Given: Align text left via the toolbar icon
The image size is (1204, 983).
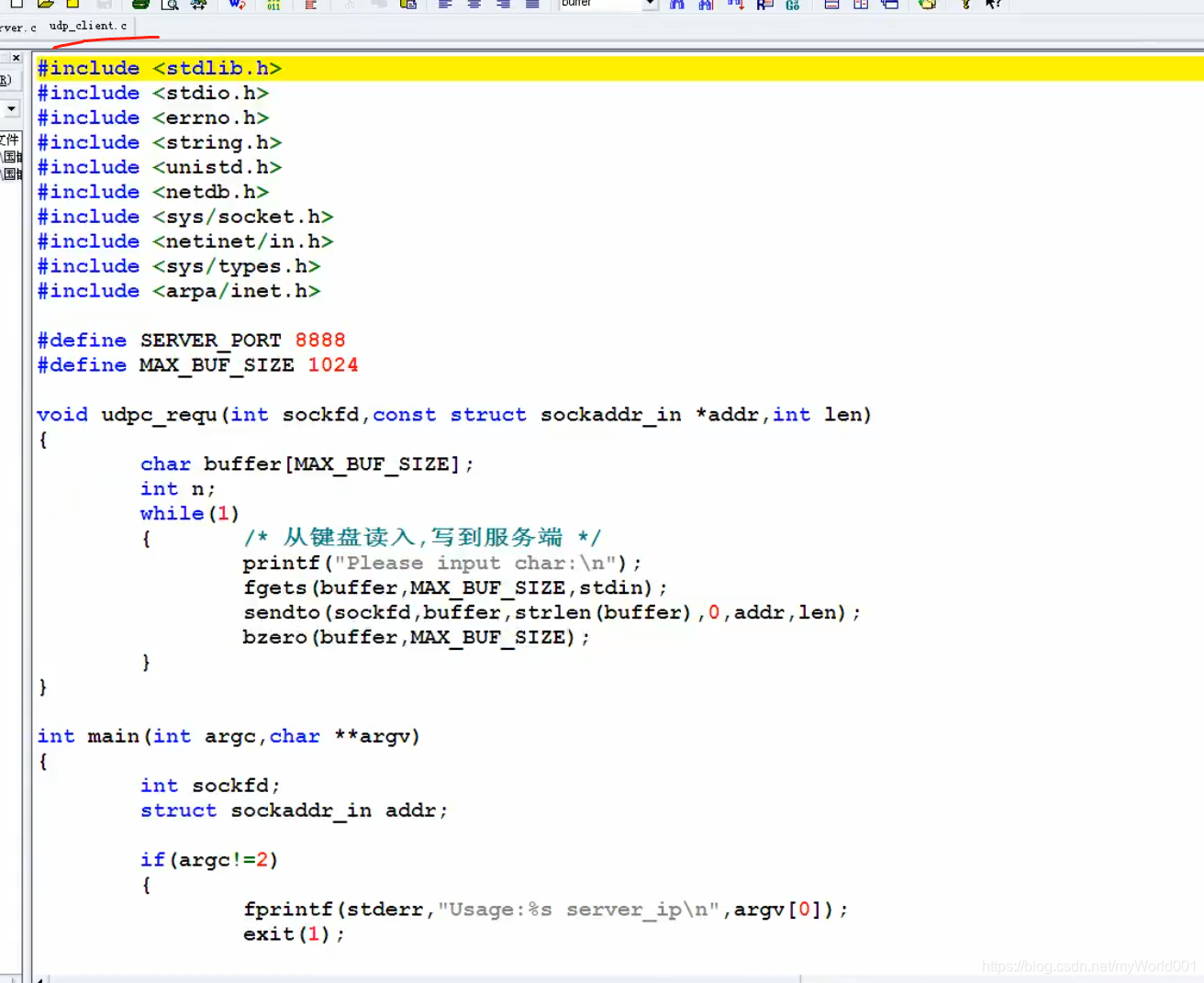Looking at the screenshot, I should [x=445, y=5].
